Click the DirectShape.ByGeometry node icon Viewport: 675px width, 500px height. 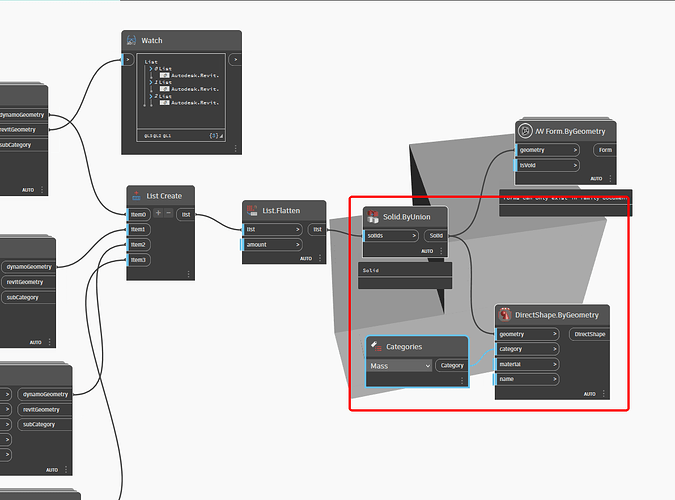click(x=505, y=314)
